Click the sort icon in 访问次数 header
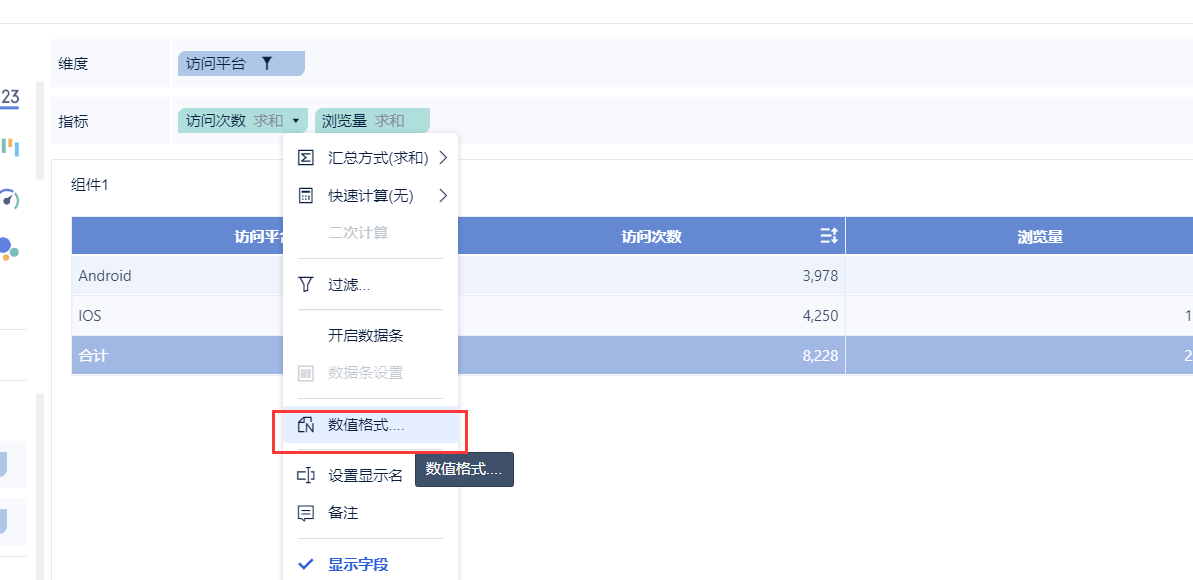 828,236
